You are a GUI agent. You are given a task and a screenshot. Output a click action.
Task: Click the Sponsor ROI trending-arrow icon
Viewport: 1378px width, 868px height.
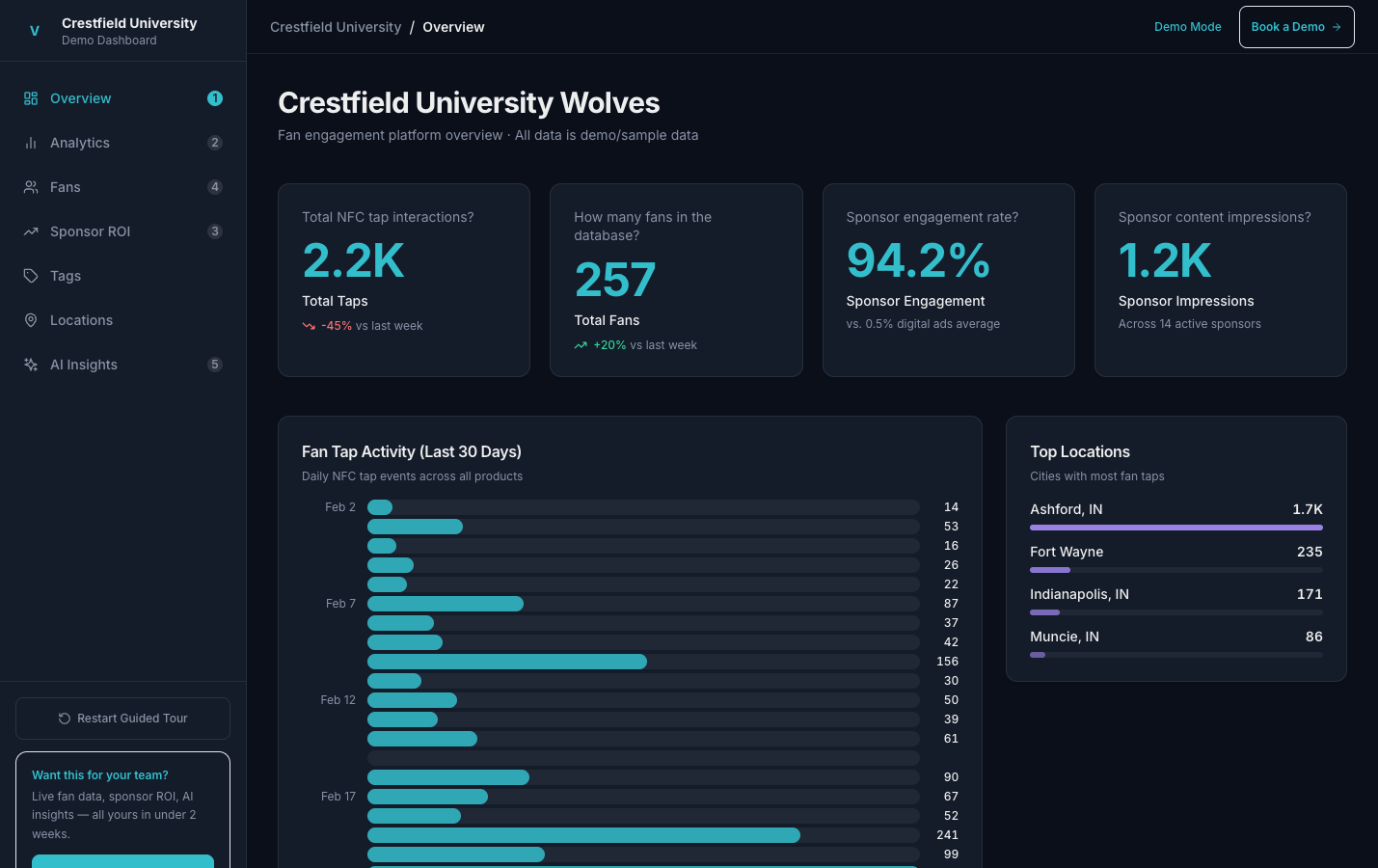[31, 231]
